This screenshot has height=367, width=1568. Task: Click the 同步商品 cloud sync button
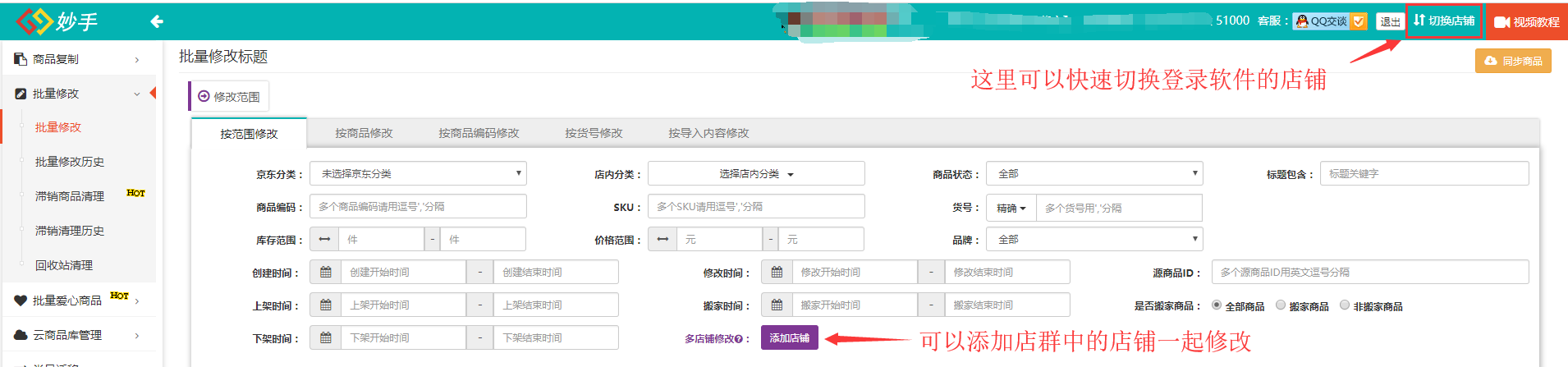point(1513,62)
